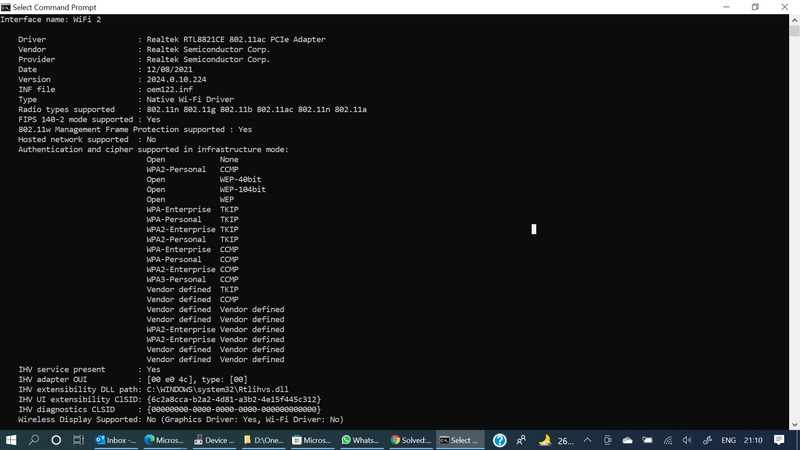
Task: Click WPA3-Personal CCMP row
Action: coord(192,280)
